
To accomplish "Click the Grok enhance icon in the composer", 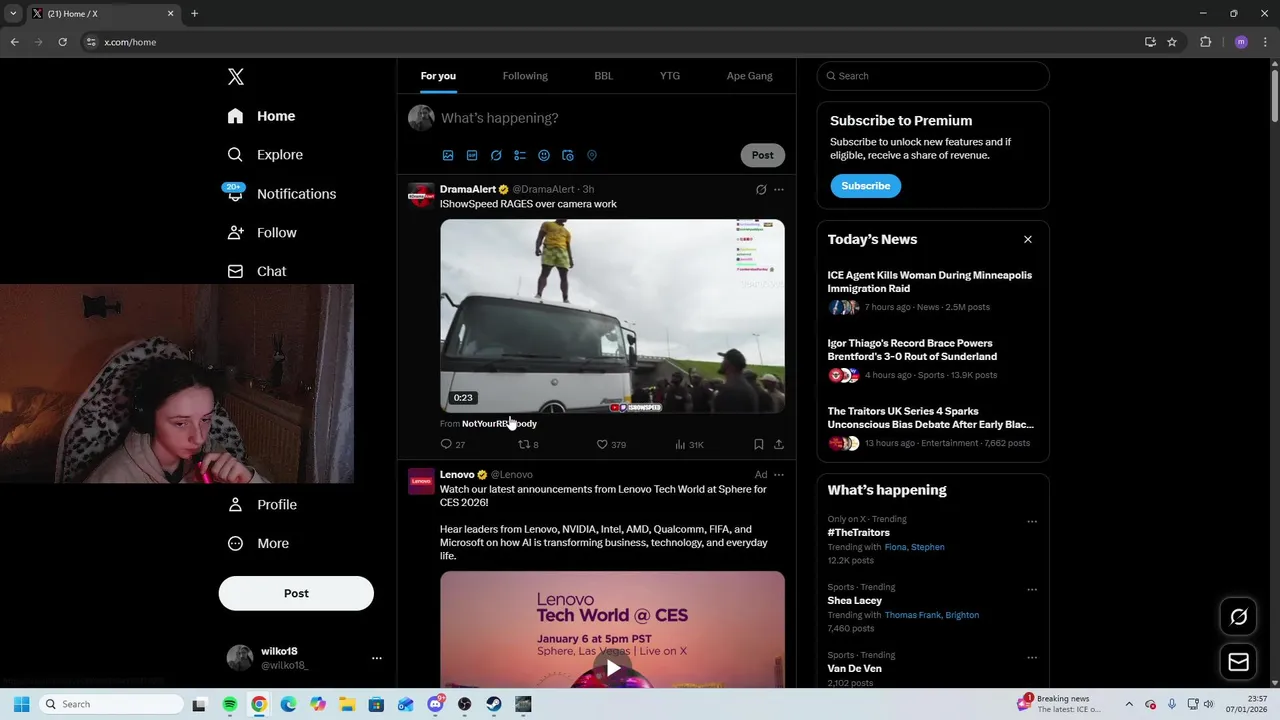I will (x=496, y=155).
